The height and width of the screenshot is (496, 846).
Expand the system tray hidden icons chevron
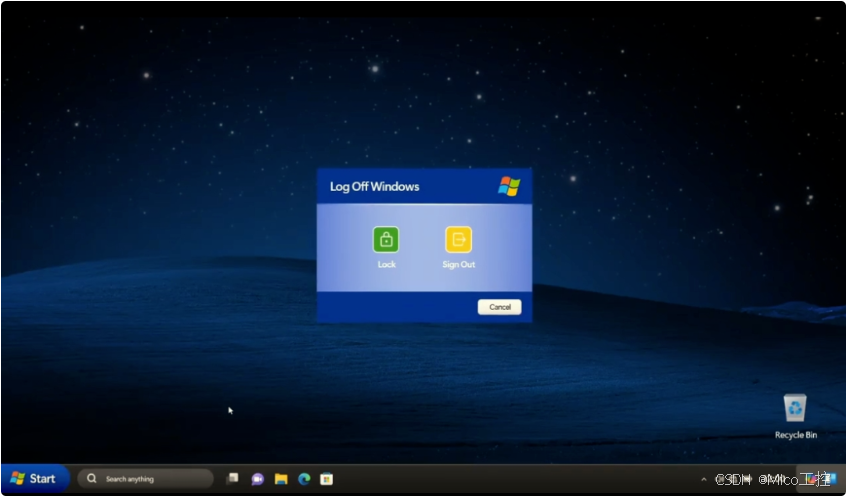click(x=704, y=479)
